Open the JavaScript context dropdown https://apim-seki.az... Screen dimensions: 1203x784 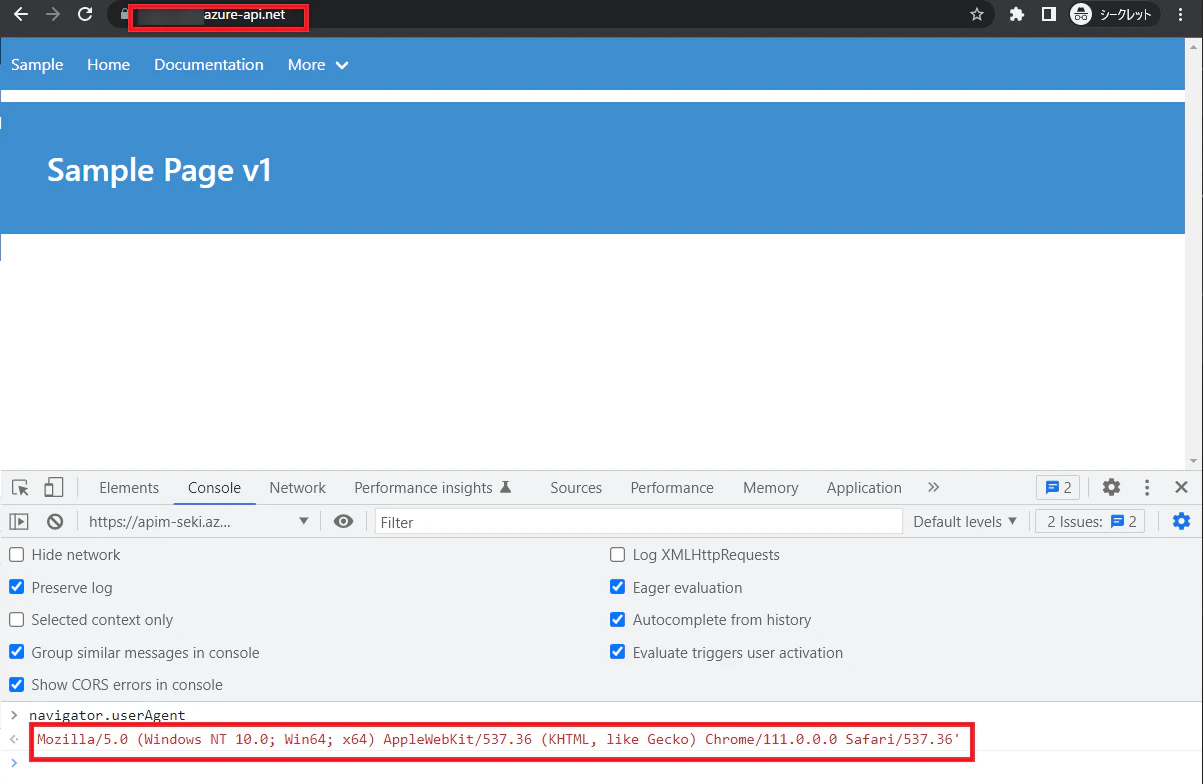tap(197, 522)
